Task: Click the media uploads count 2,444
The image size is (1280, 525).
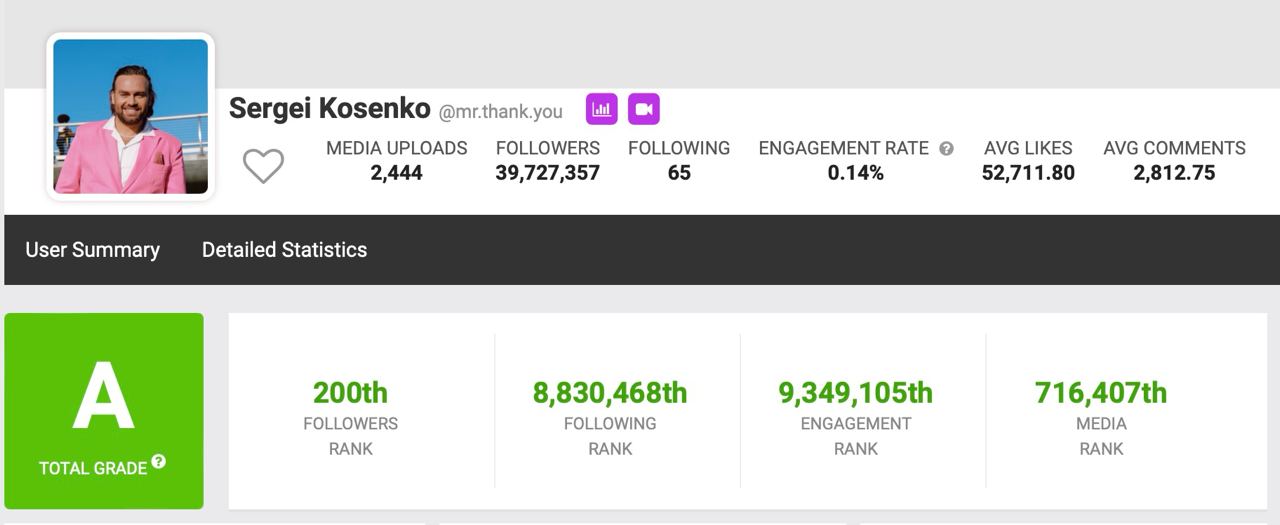Action: point(397,173)
